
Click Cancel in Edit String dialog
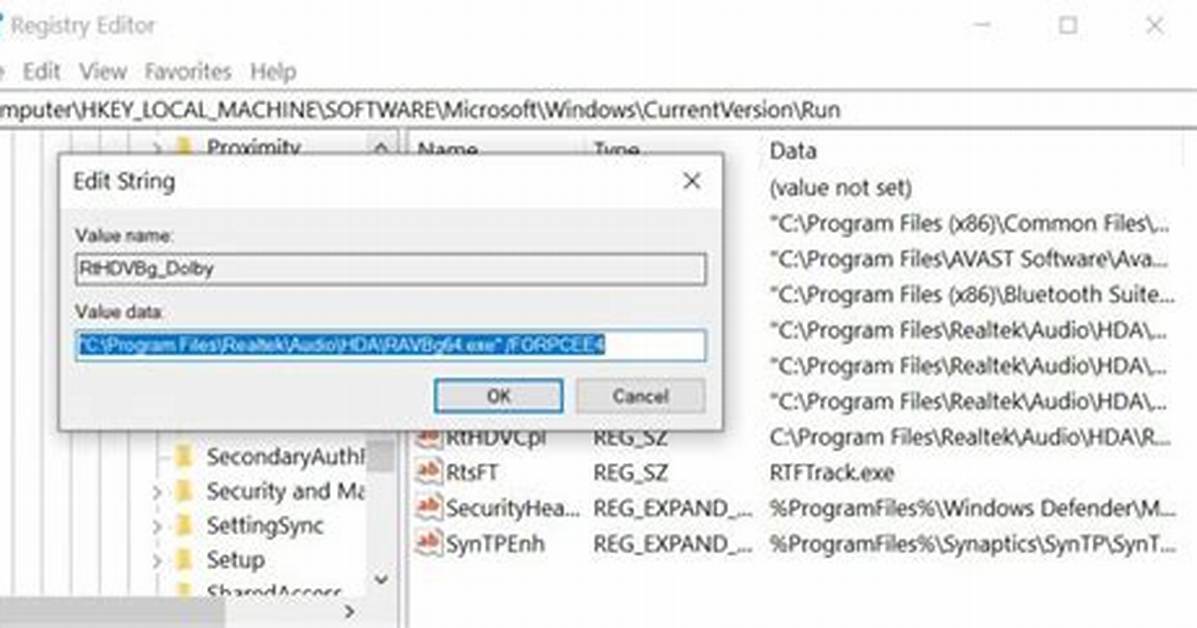tap(640, 396)
